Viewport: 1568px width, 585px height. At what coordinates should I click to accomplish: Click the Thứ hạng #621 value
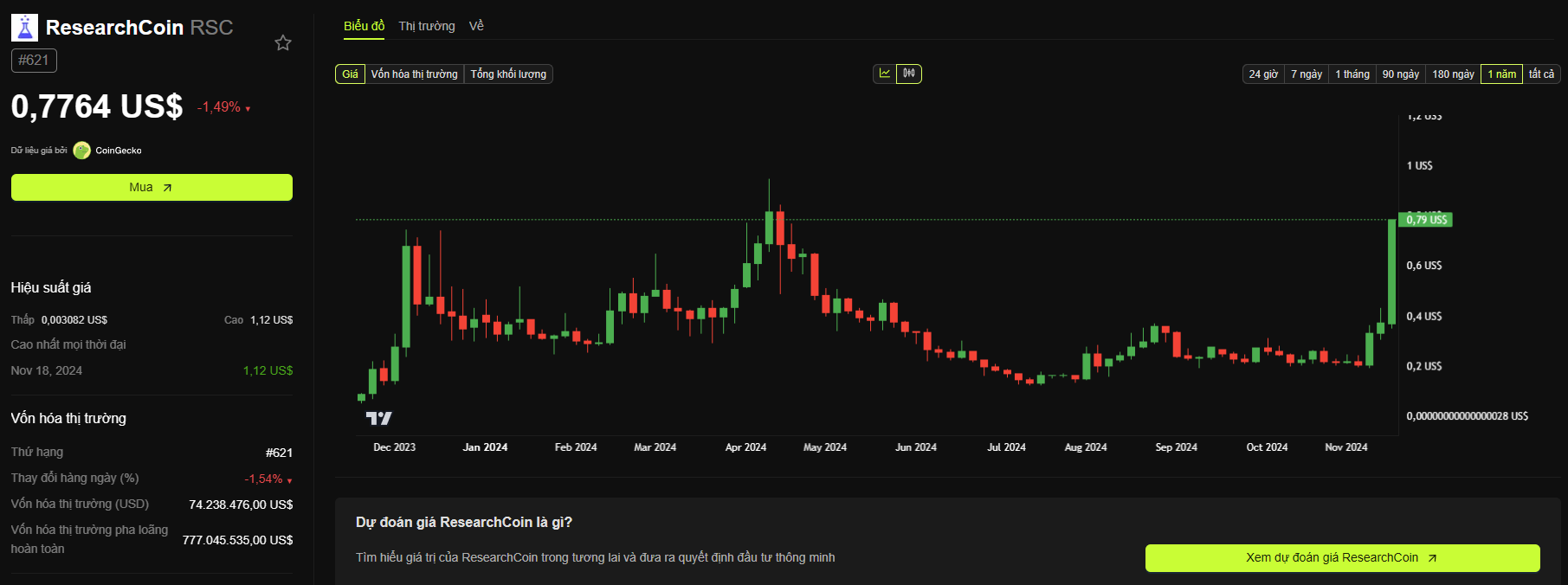click(279, 453)
